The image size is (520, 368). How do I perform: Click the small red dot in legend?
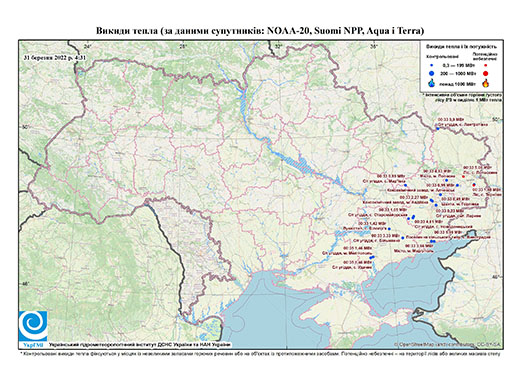[x=485, y=65]
